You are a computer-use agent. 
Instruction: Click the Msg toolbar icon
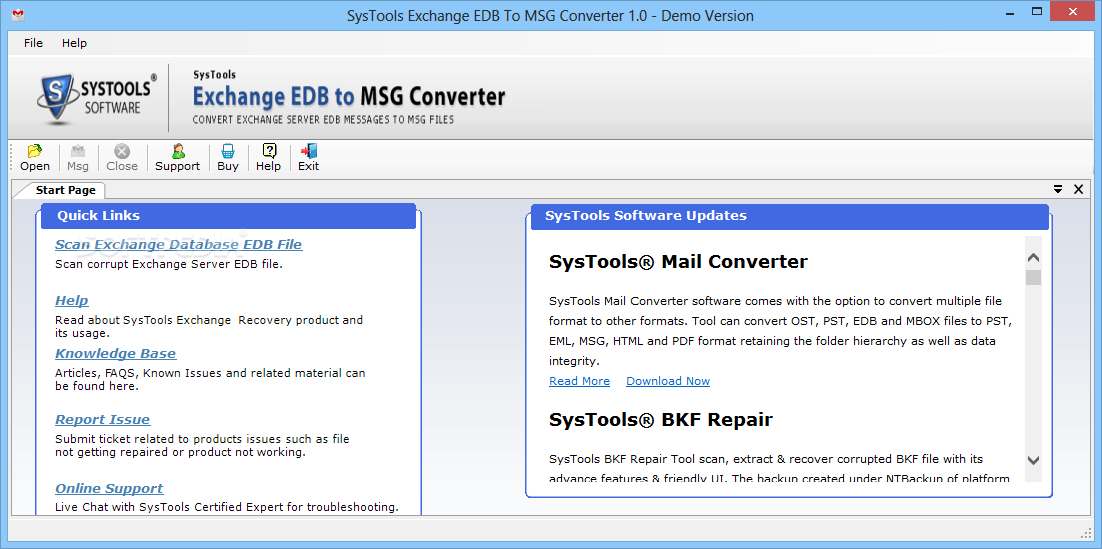click(78, 157)
